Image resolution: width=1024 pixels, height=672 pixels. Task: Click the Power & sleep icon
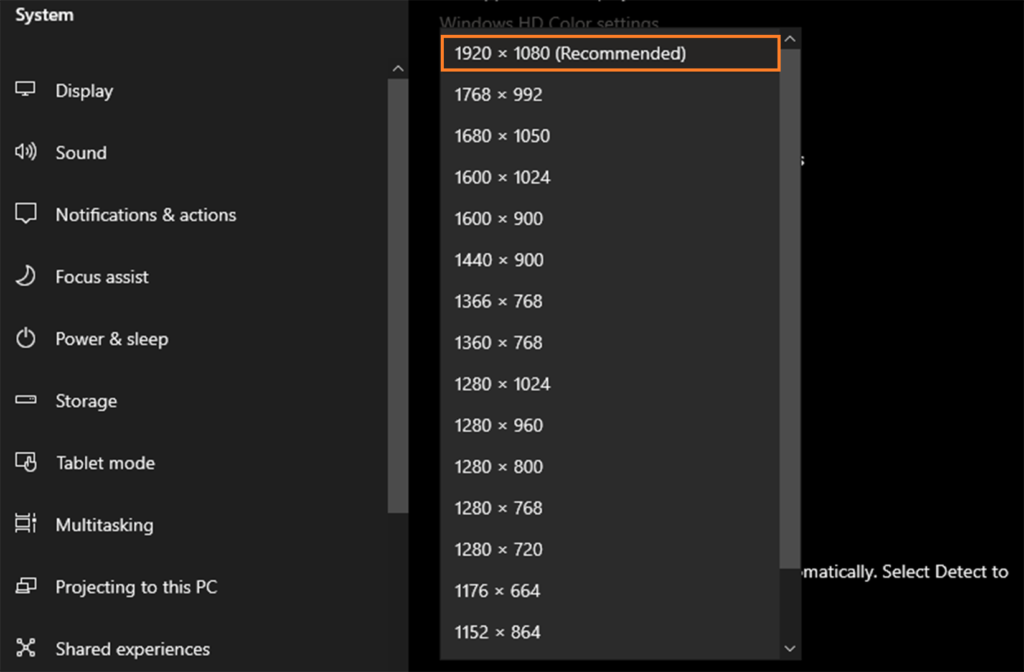(x=25, y=338)
